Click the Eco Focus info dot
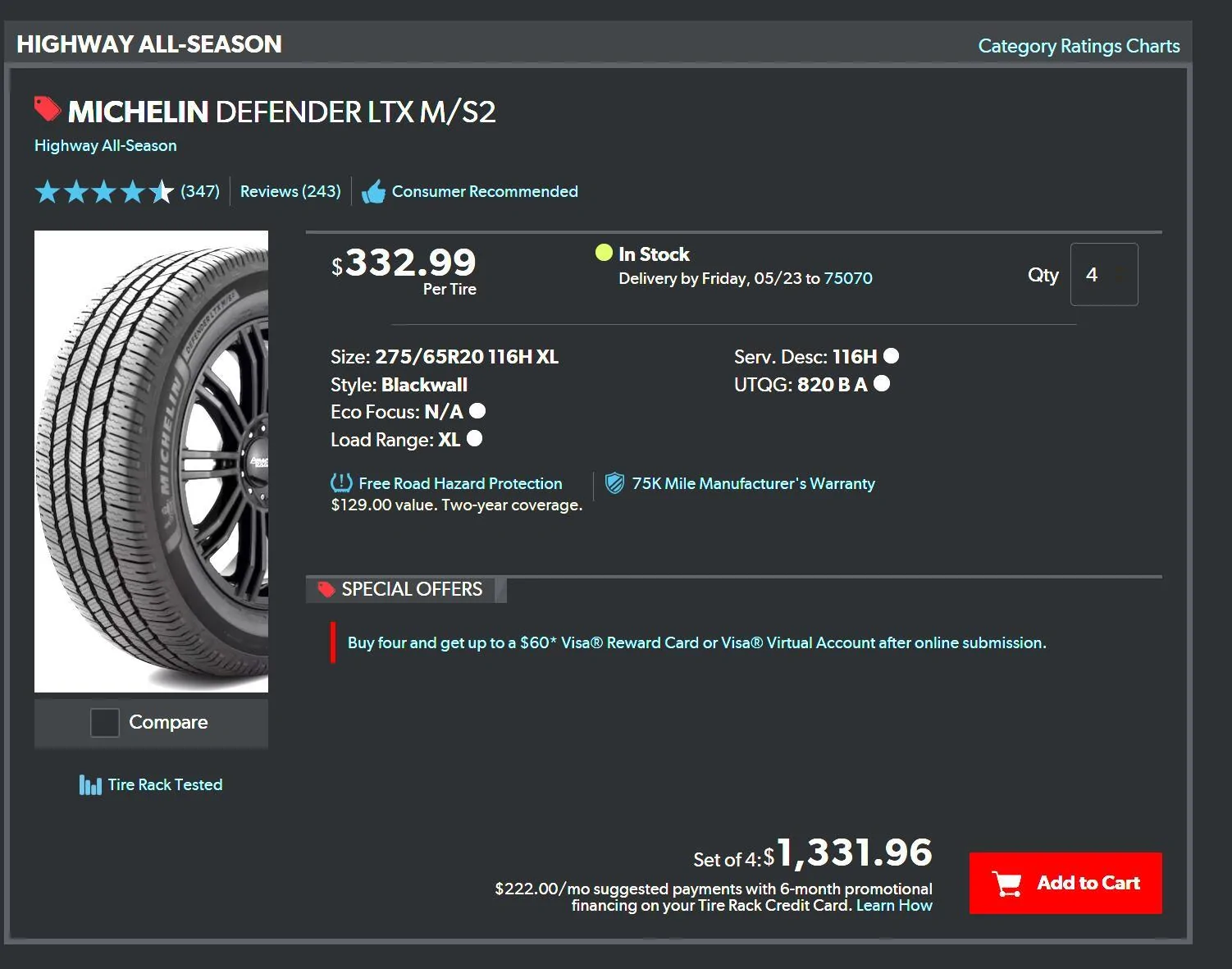This screenshot has height=969, width=1232. click(477, 410)
